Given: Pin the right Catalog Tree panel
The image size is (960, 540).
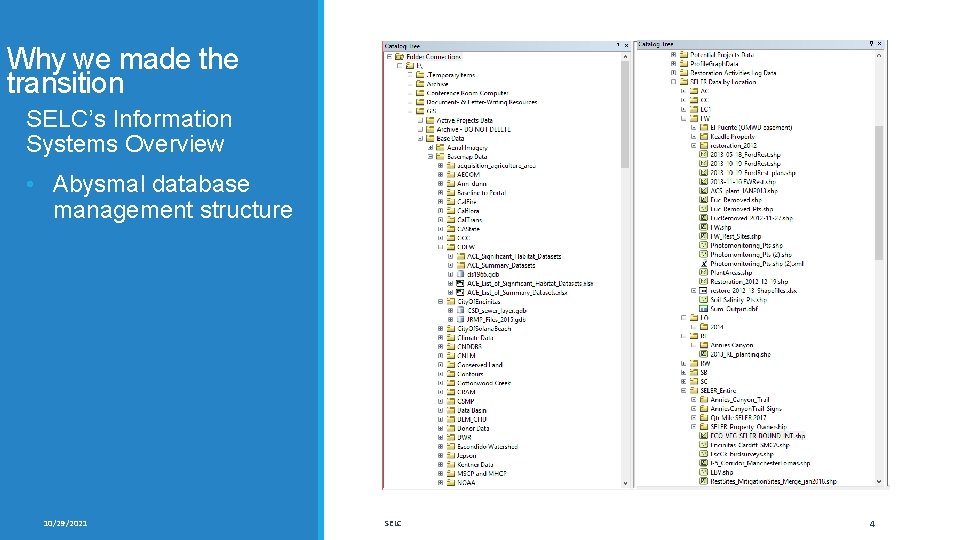Looking at the screenshot, I should (x=871, y=43).
